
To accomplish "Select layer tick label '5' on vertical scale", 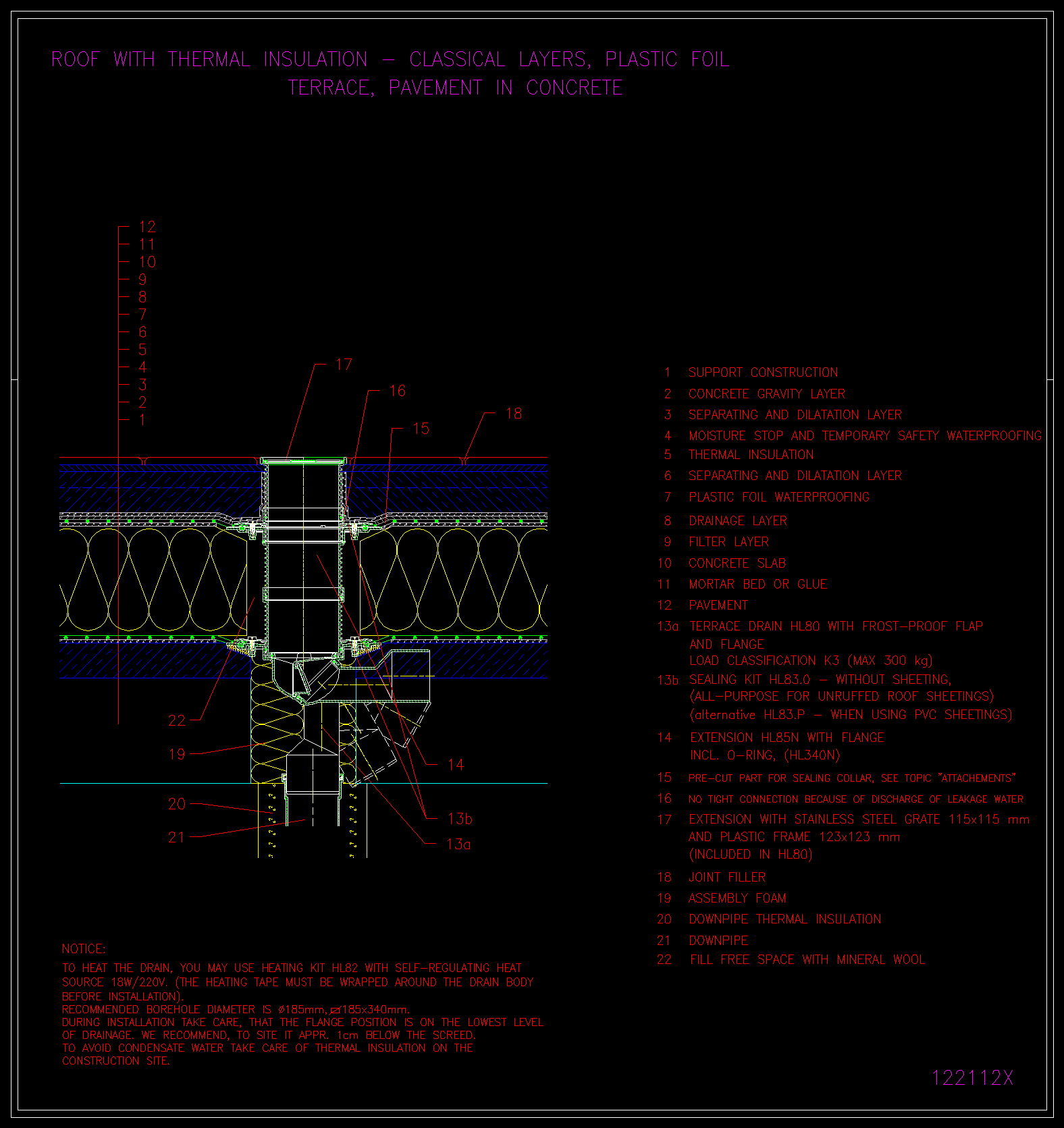I will 142,350.
